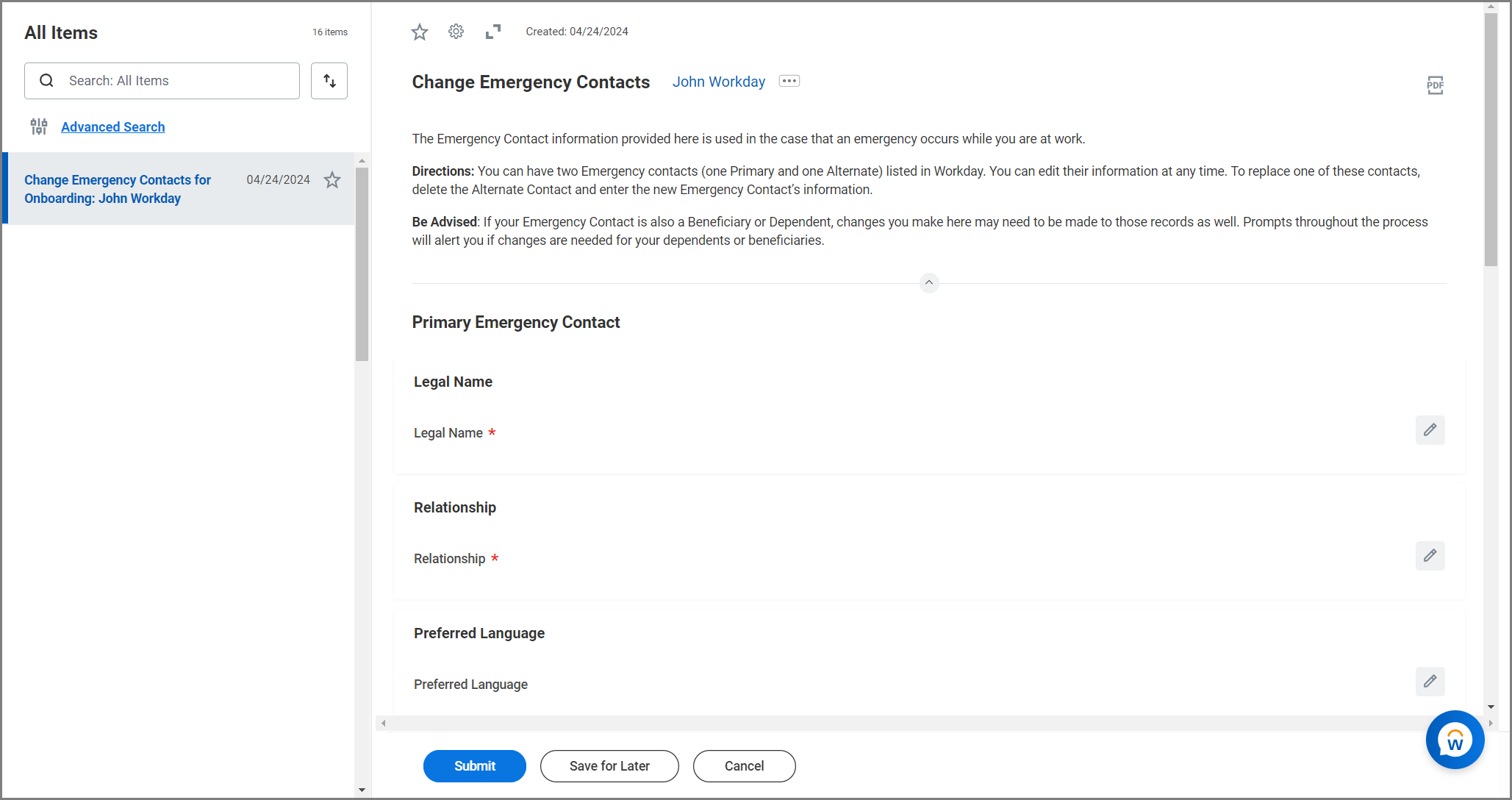Edit the Preferred Language field pencil
Viewport: 1512px width, 800px height.
(1430, 682)
